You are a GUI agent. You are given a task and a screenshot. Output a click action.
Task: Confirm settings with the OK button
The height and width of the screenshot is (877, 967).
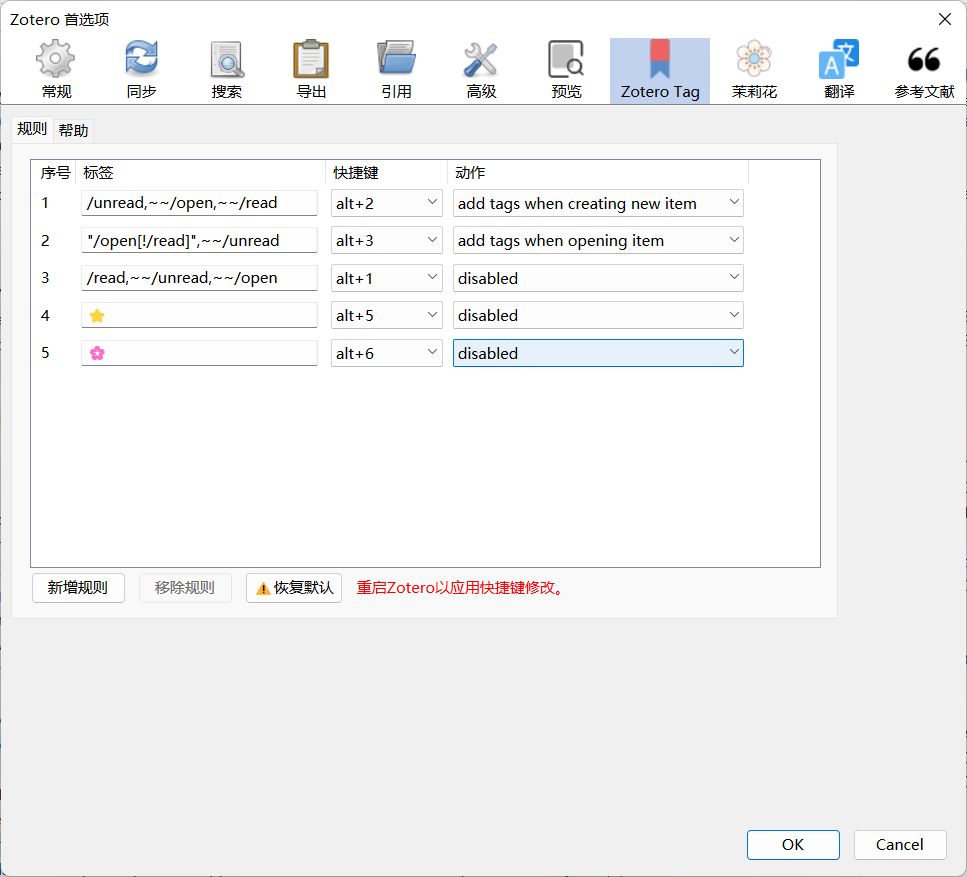click(792, 844)
